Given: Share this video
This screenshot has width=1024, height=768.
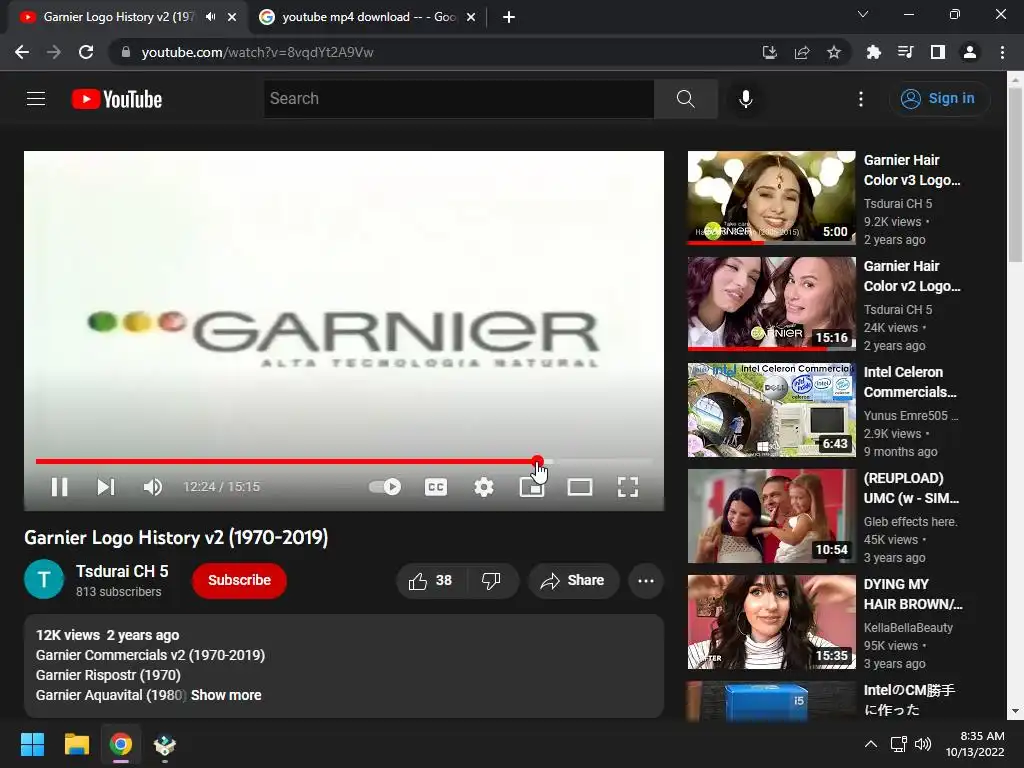Looking at the screenshot, I should tap(573, 581).
